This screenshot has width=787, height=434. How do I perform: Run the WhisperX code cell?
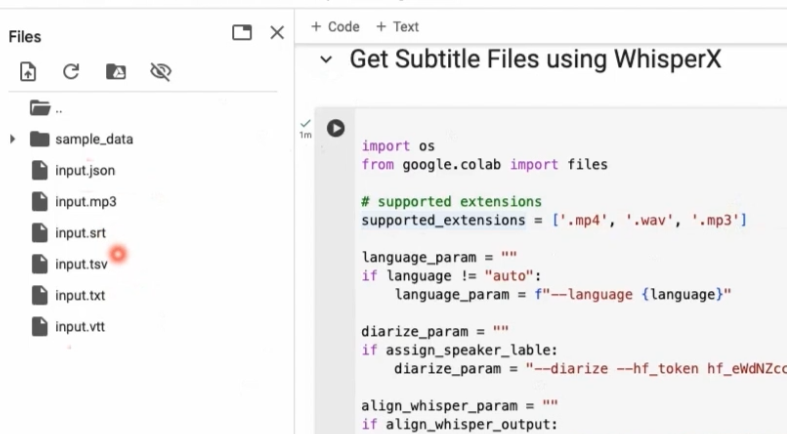(x=336, y=128)
